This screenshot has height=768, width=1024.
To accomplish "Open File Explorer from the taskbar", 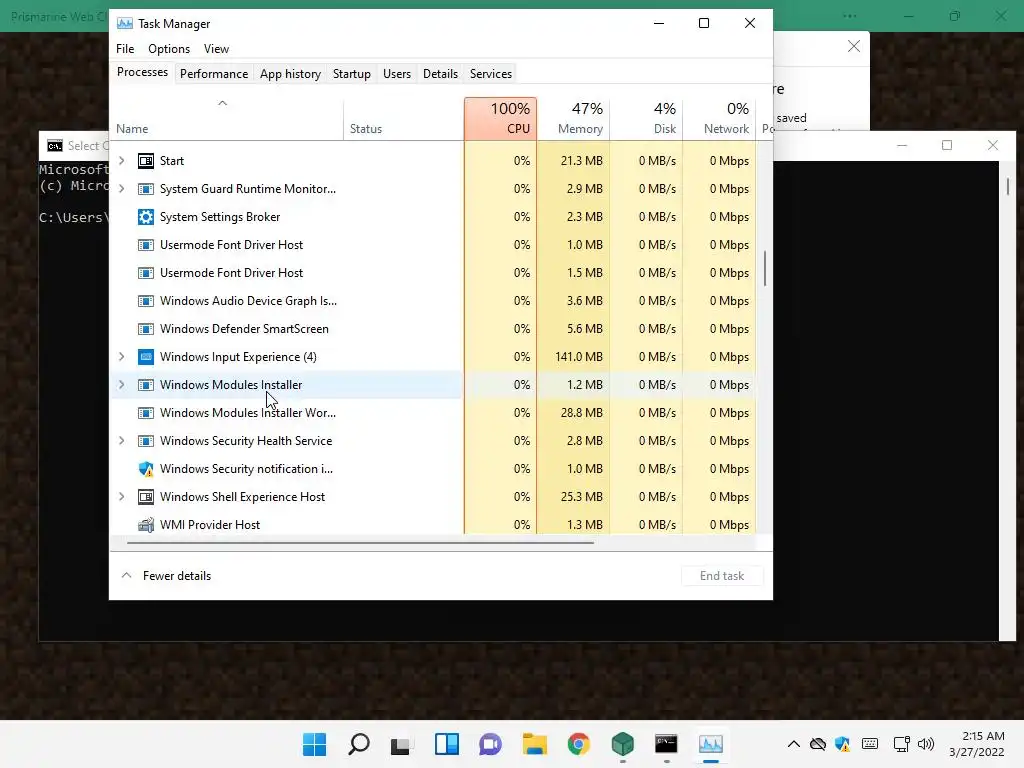I will tap(534, 744).
